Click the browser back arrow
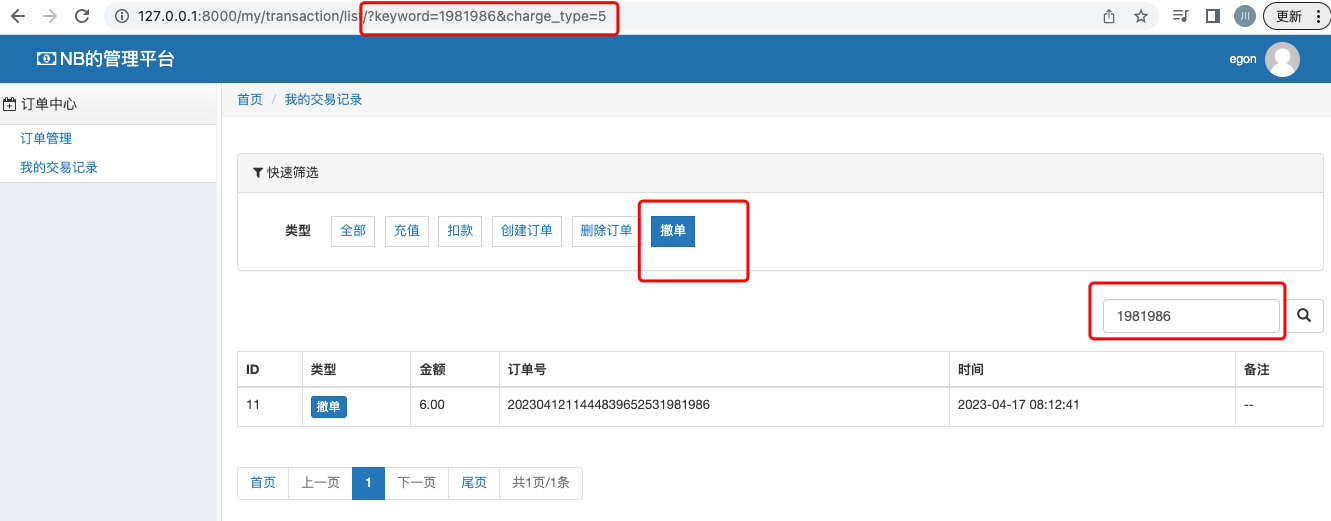The width and height of the screenshot is (1331, 521). 18,16
